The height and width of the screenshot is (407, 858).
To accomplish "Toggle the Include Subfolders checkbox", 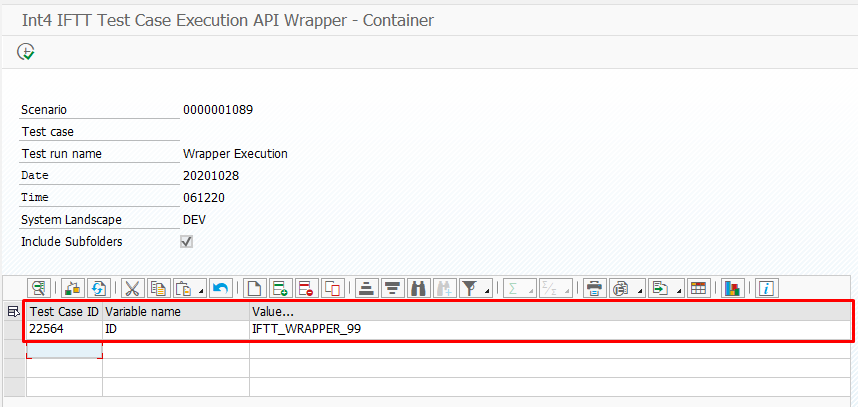I will click(x=186, y=242).
